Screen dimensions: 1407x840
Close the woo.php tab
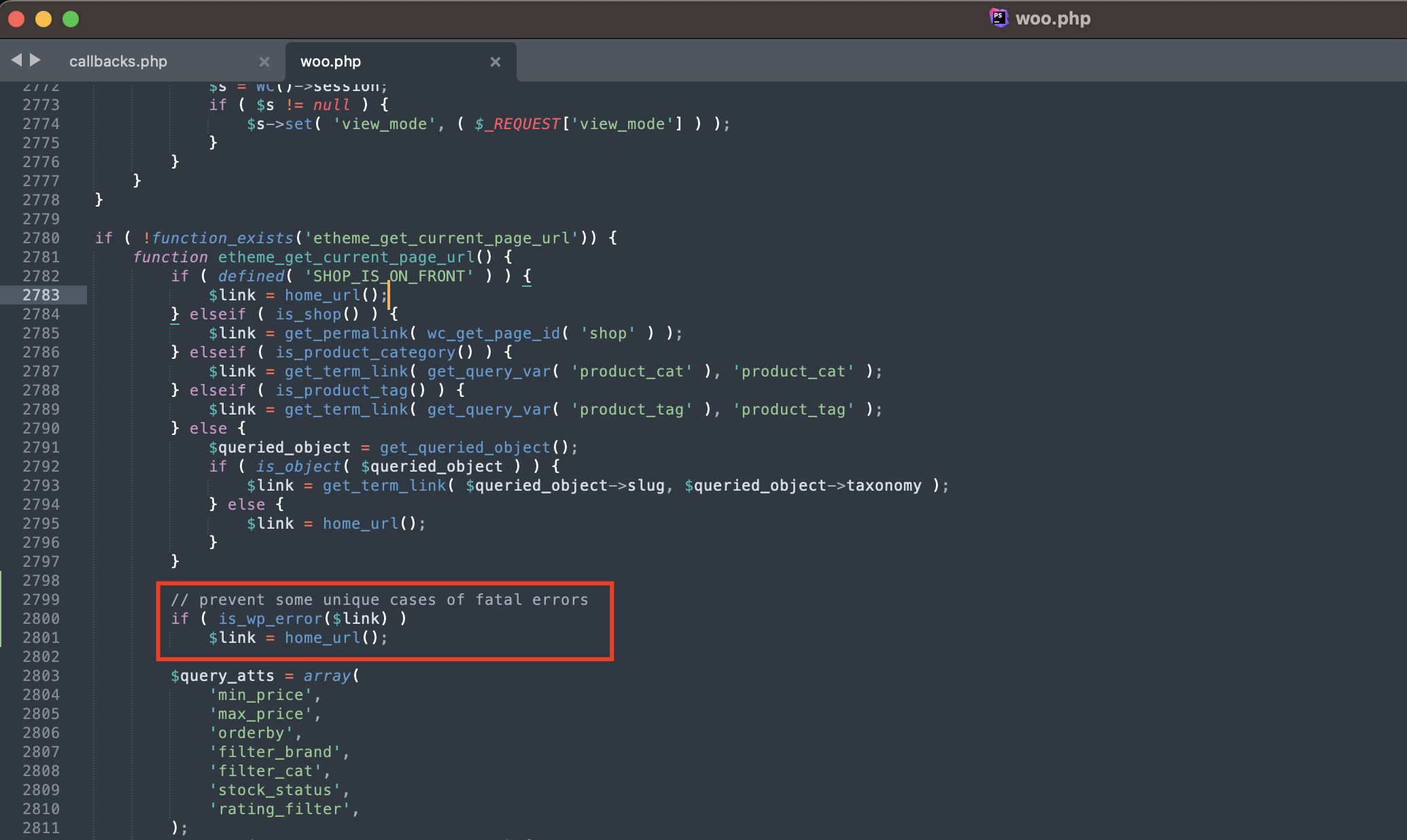tap(496, 62)
